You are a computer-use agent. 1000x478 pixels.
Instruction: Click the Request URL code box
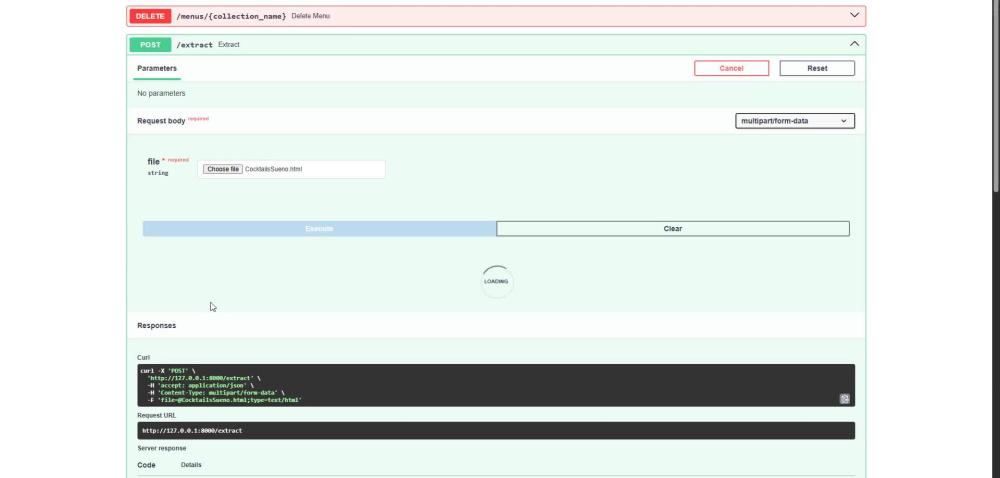tap(496, 430)
